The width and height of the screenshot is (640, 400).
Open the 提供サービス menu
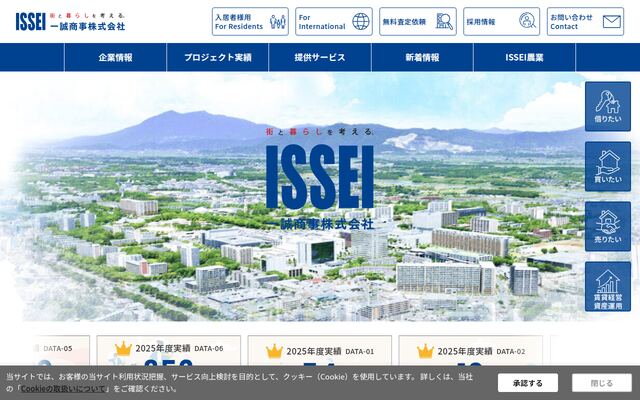click(x=320, y=58)
